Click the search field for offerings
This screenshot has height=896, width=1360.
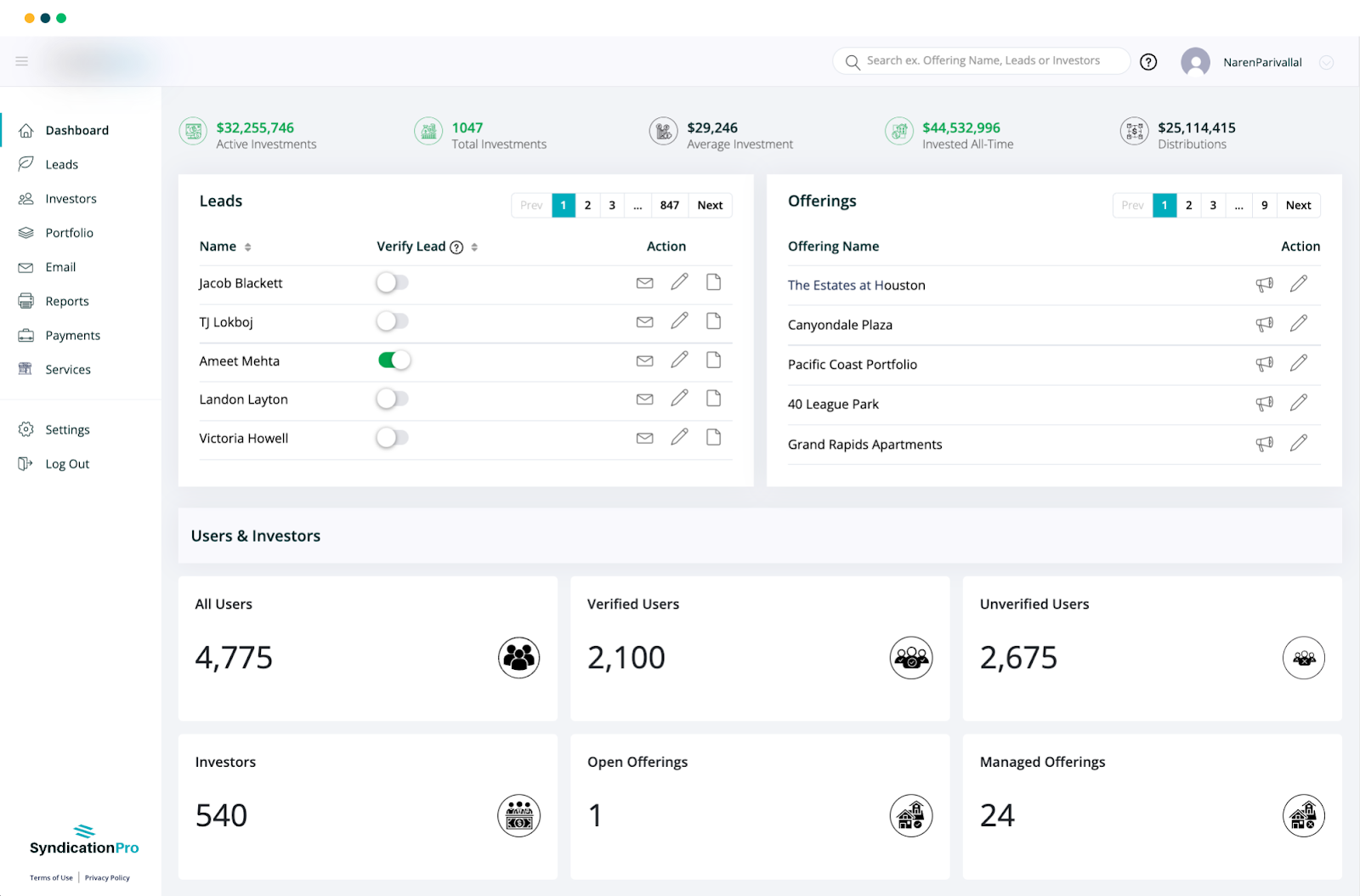(982, 61)
